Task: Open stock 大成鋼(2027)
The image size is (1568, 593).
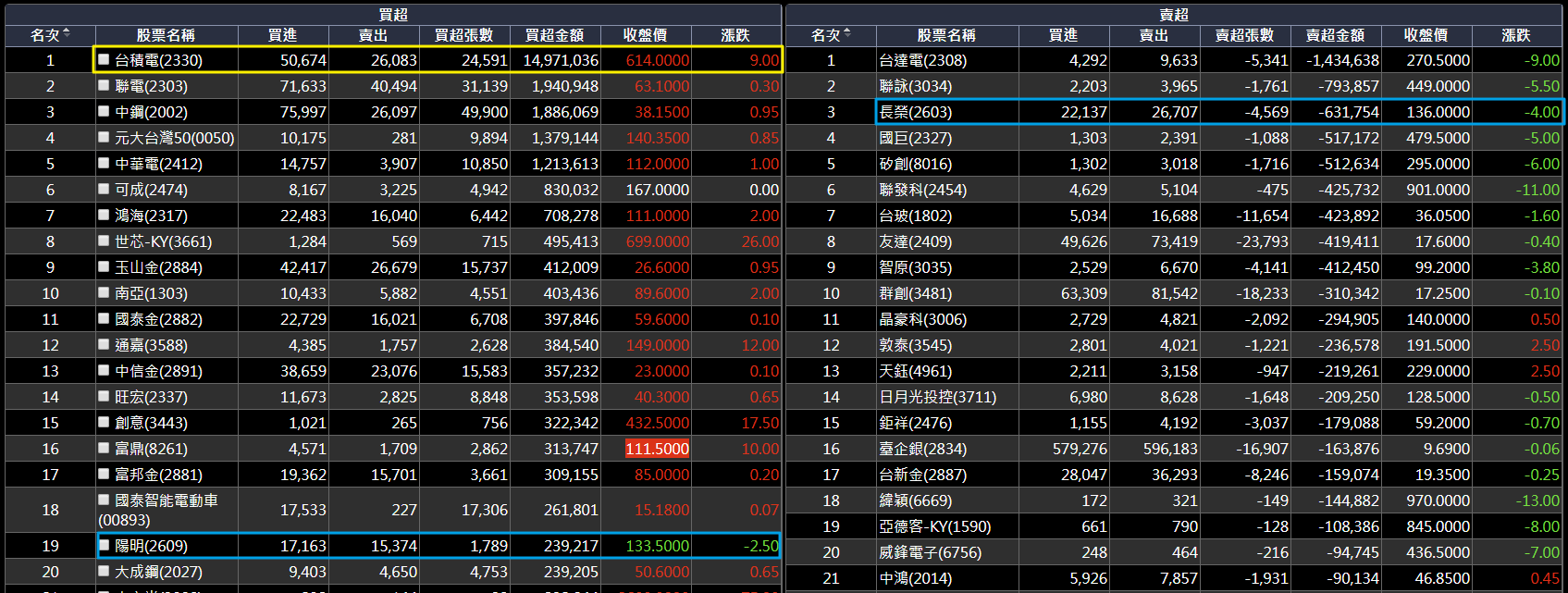Action: coord(158,572)
